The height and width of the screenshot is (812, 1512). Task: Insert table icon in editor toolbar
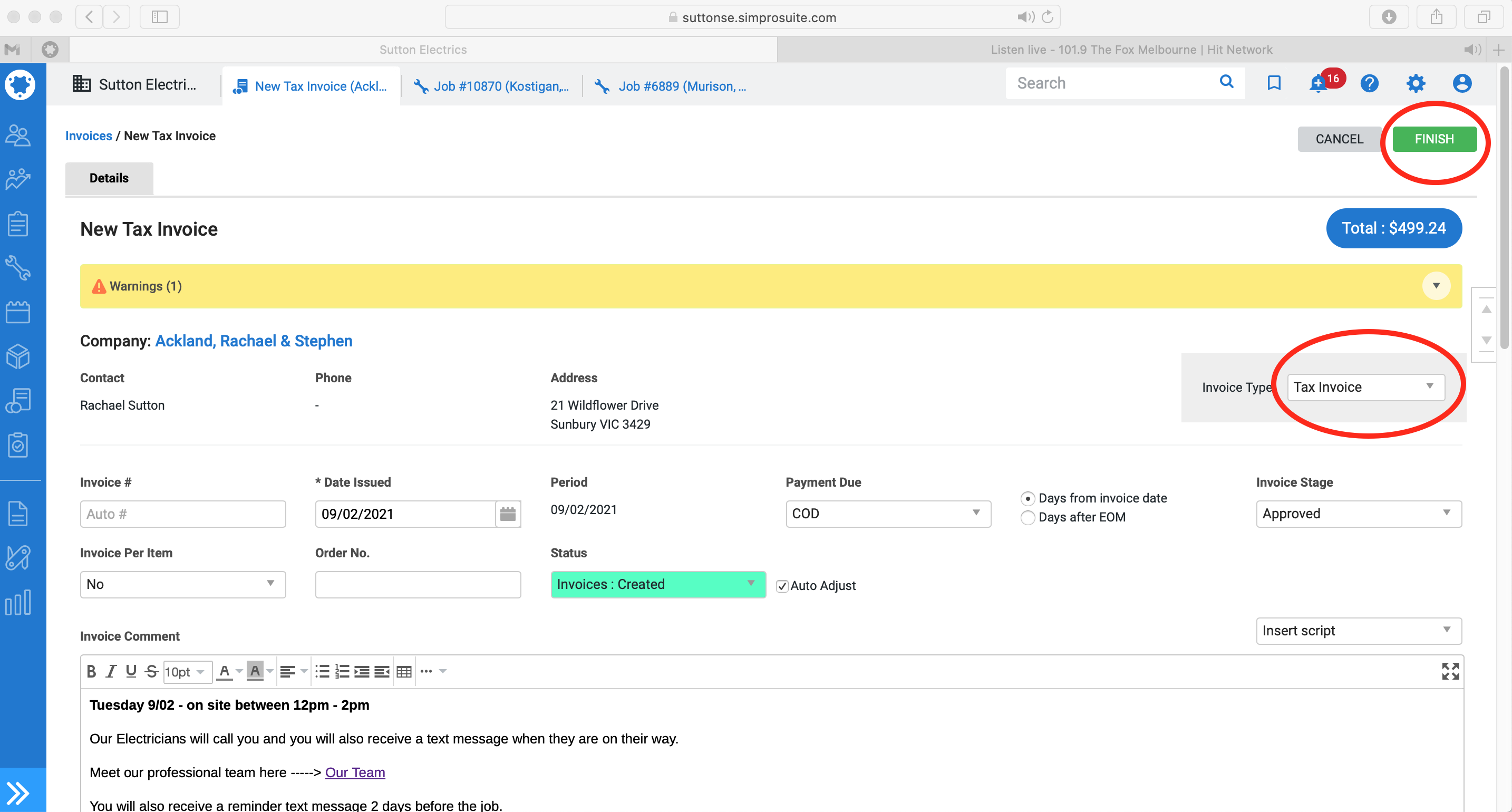404,672
